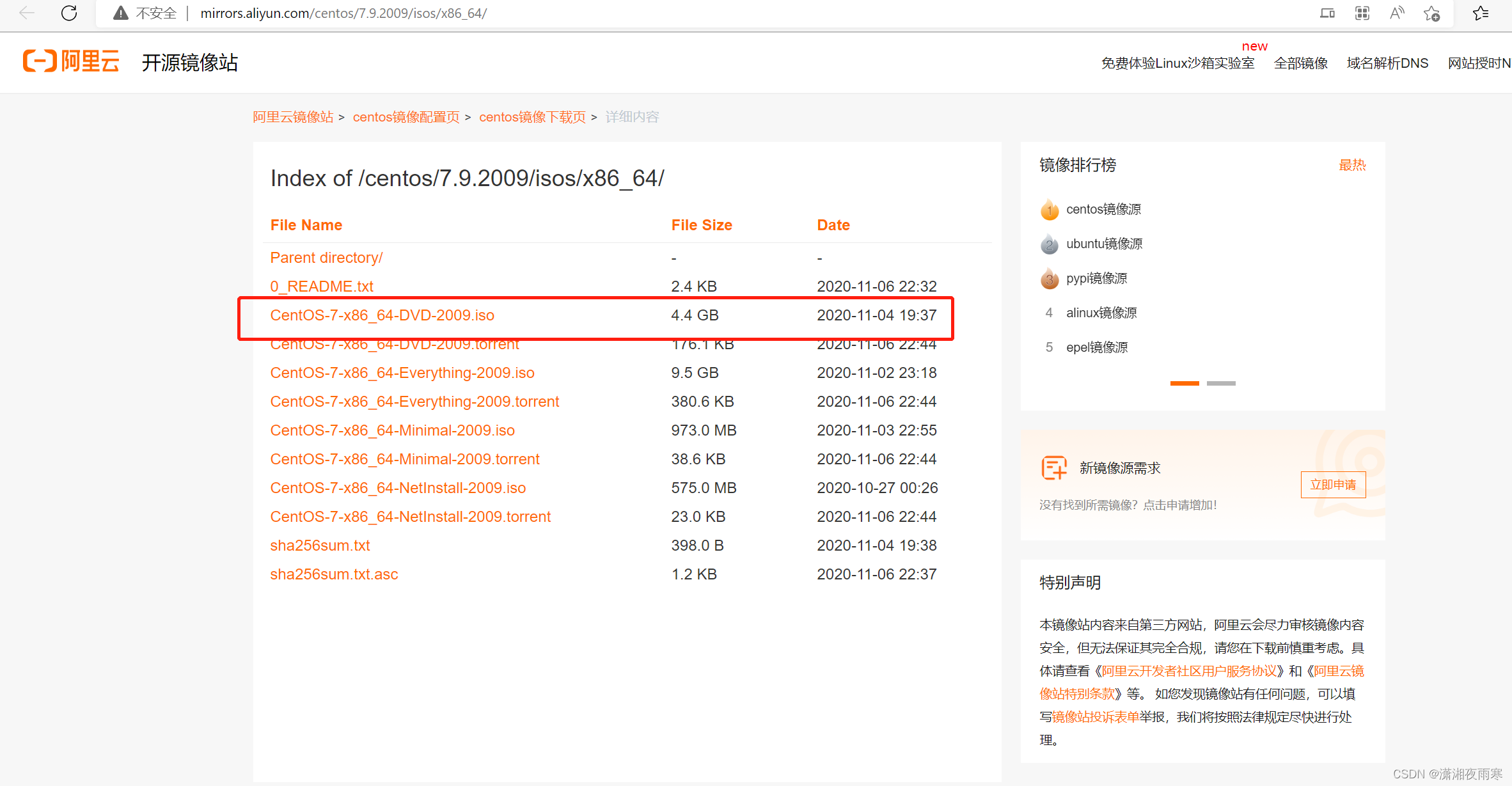Screen dimensions: 1512x786
Task: Select first orange ranking carousel indicator
Action: pyautogui.click(x=1185, y=383)
